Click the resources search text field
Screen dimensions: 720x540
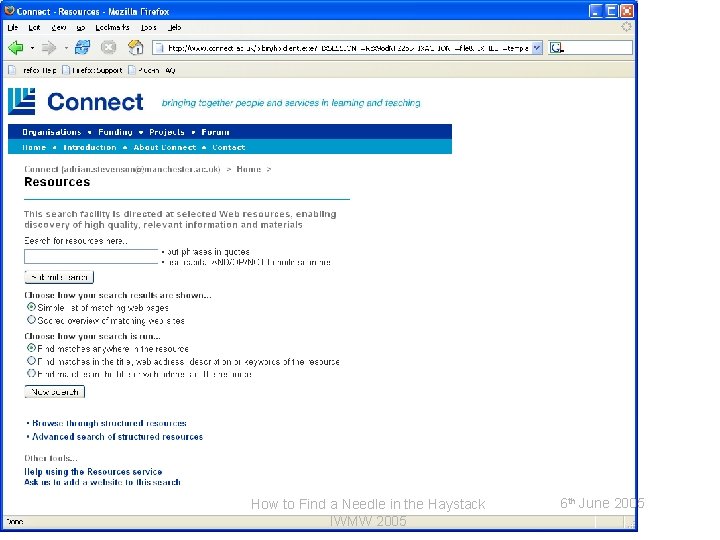(x=91, y=256)
